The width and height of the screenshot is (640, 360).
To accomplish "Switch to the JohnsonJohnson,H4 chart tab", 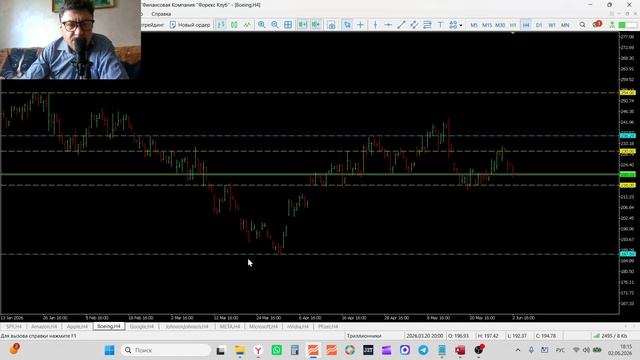I will tap(187, 327).
